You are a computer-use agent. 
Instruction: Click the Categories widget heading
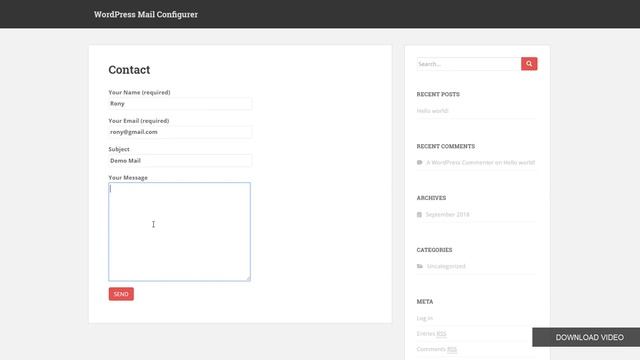(434, 250)
